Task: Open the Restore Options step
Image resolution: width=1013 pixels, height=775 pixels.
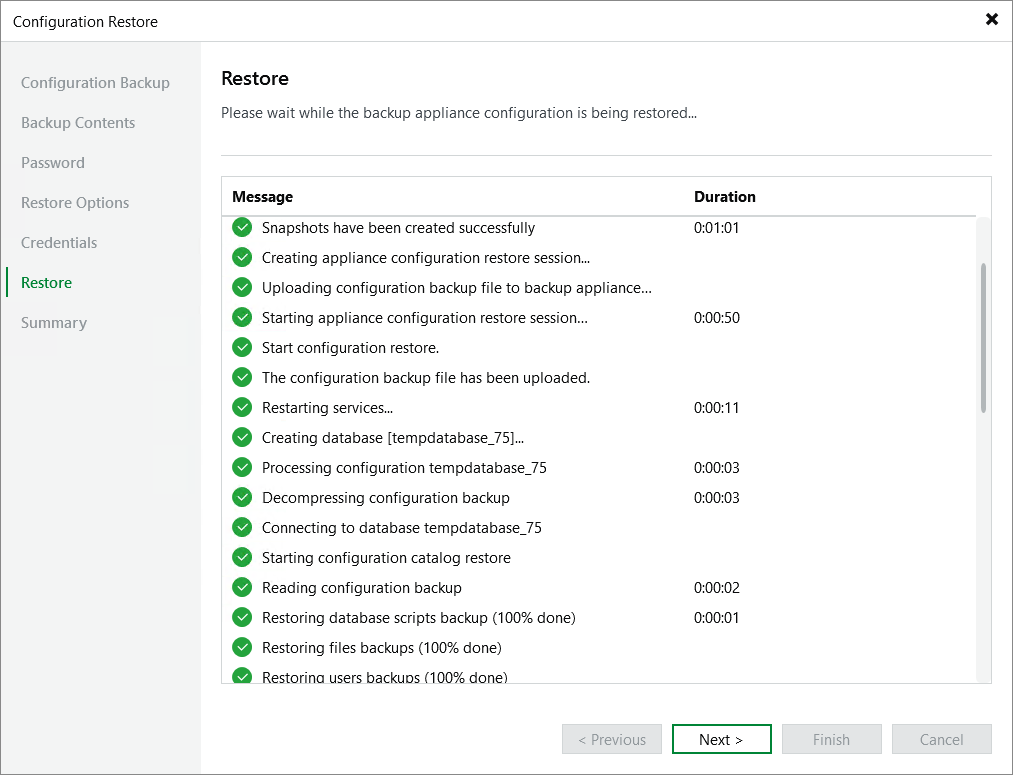Action: 75,202
